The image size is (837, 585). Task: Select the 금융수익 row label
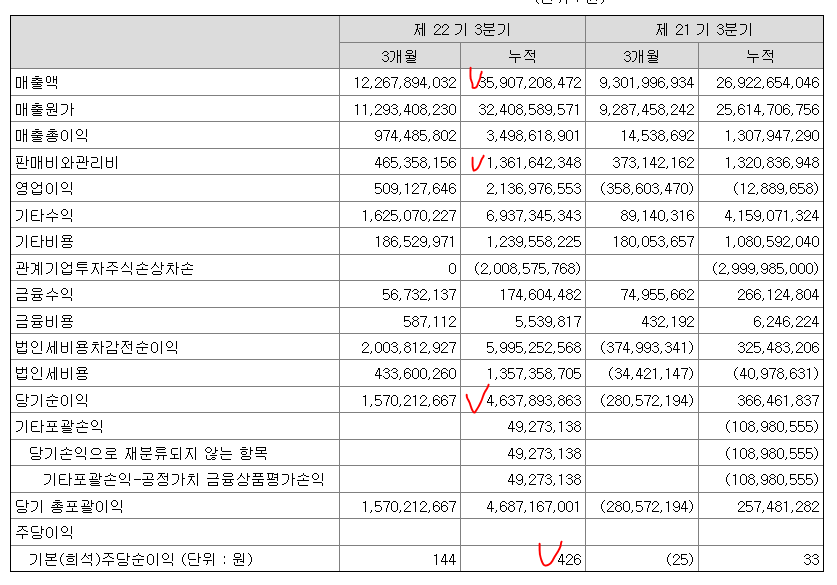pos(44,295)
